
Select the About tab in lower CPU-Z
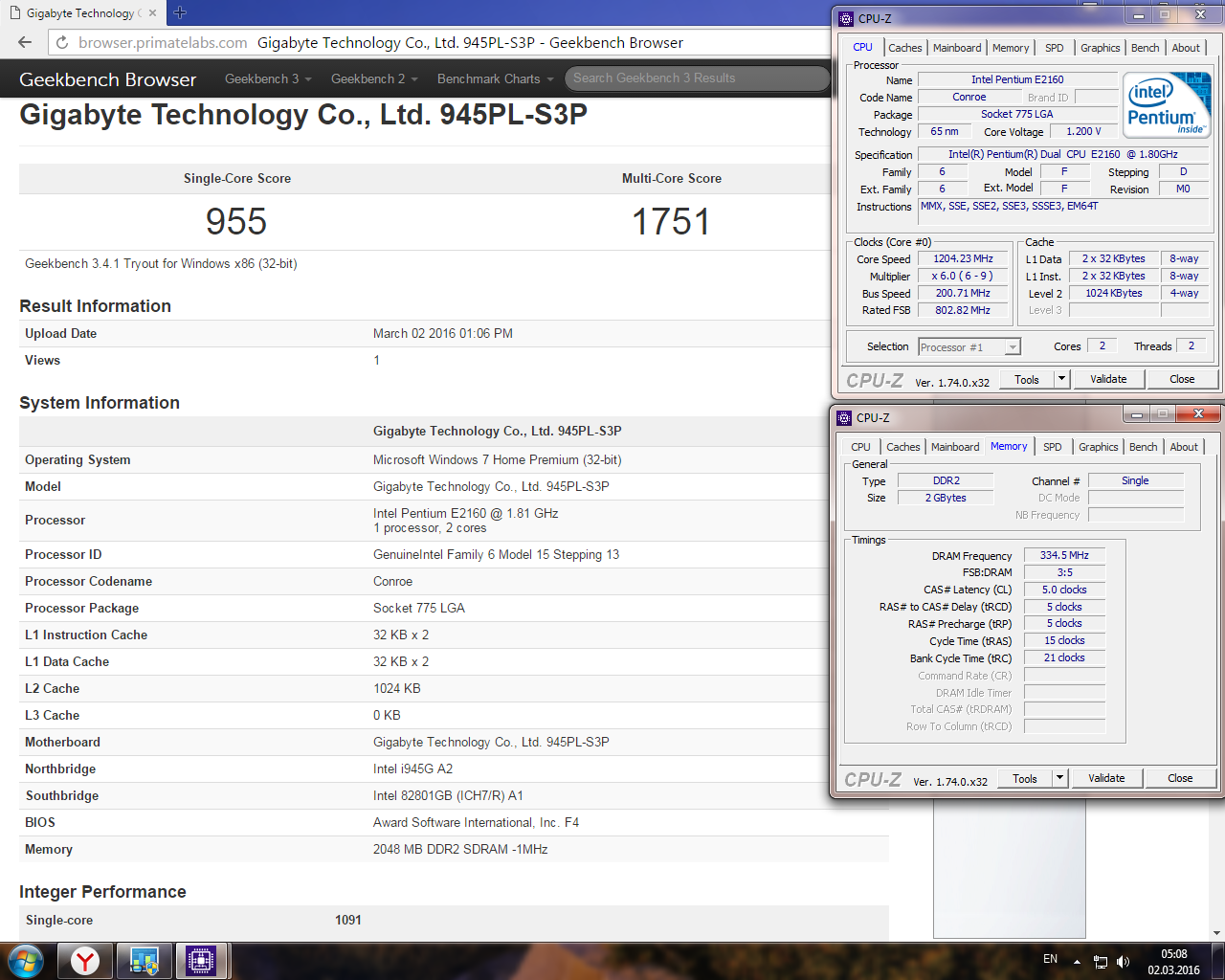coord(1184,447)
